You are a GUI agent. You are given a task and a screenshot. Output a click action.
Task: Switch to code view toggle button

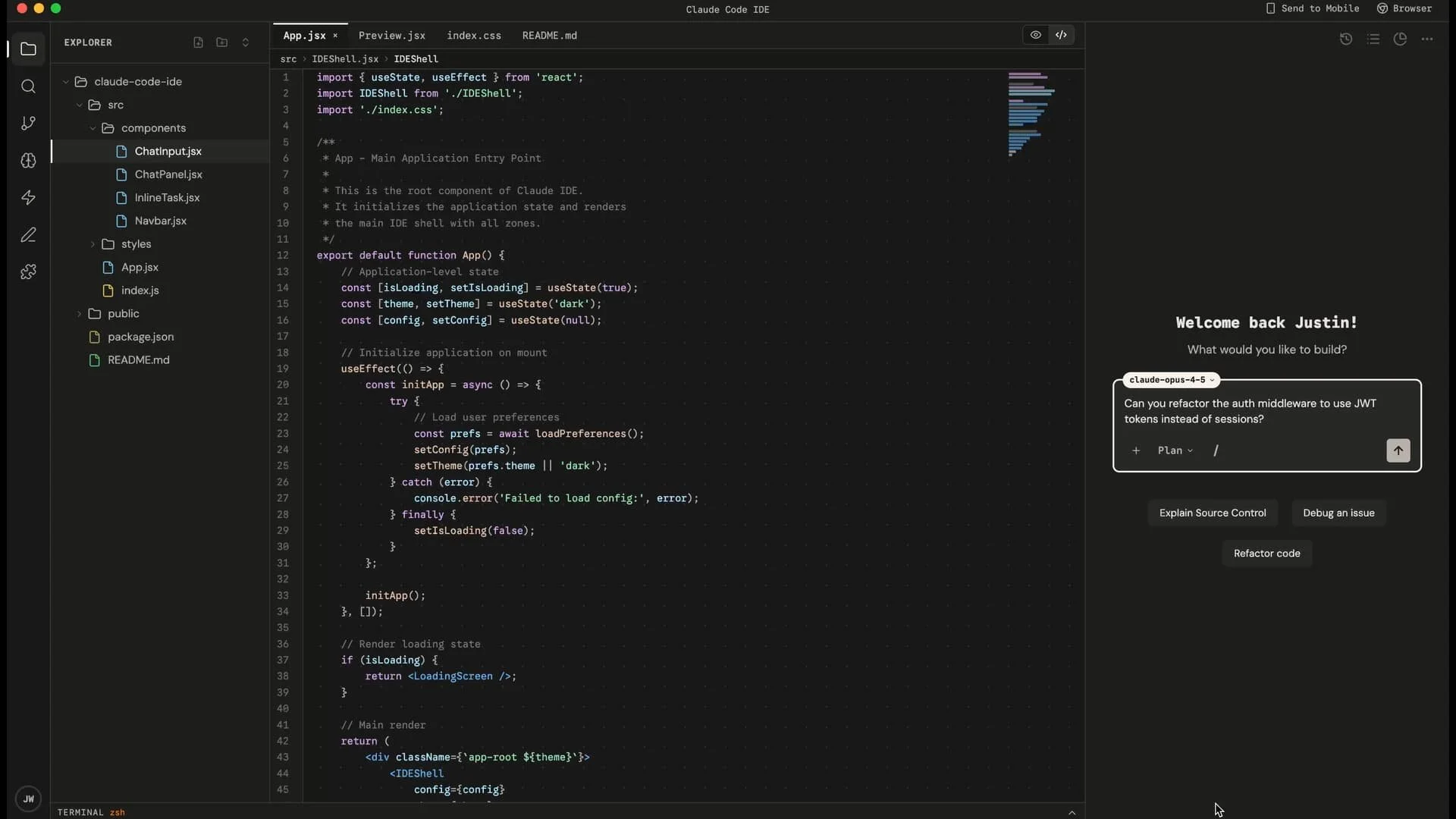click(1061, 35)
